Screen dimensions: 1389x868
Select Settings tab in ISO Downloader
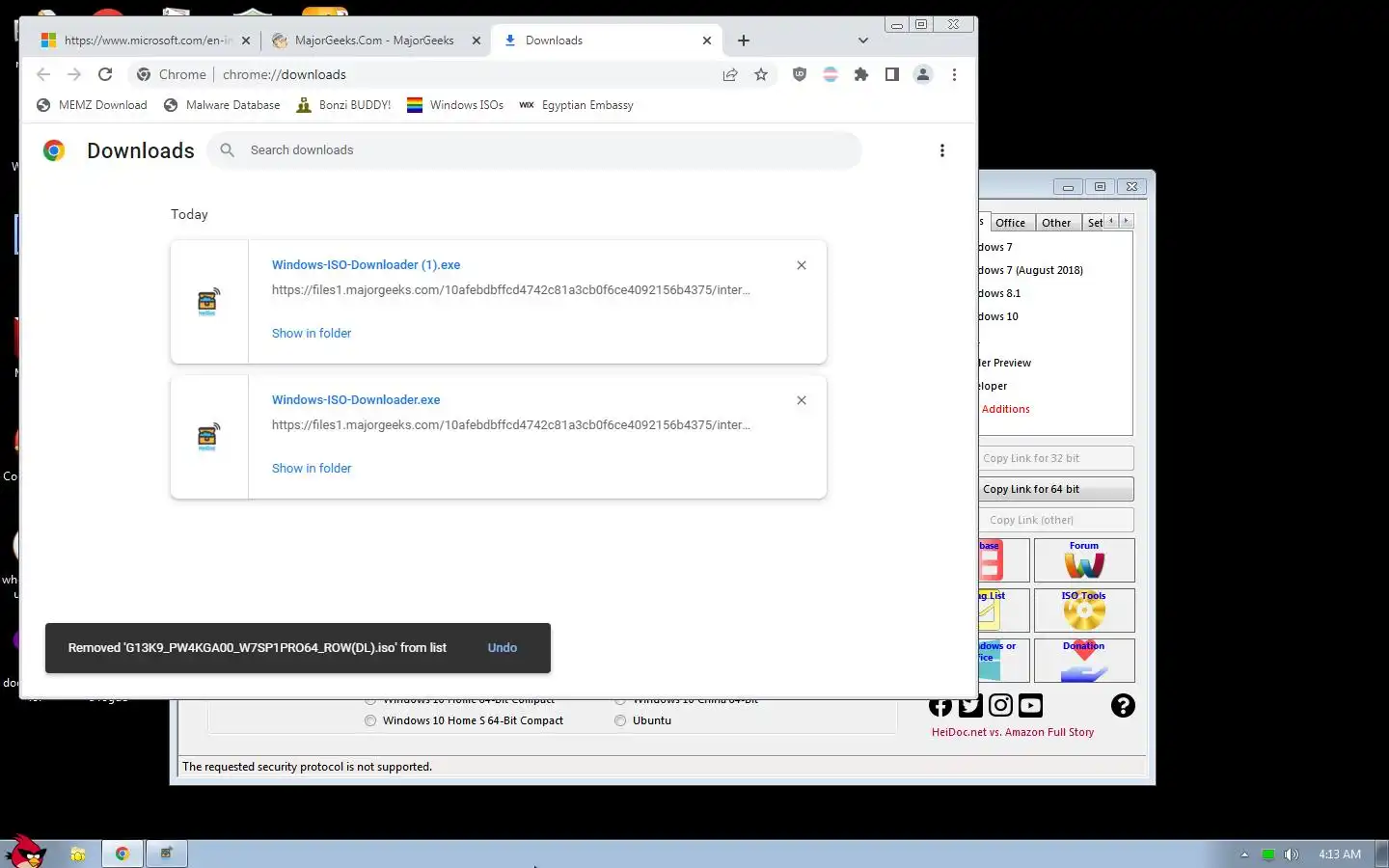[x=1095, y=223]
